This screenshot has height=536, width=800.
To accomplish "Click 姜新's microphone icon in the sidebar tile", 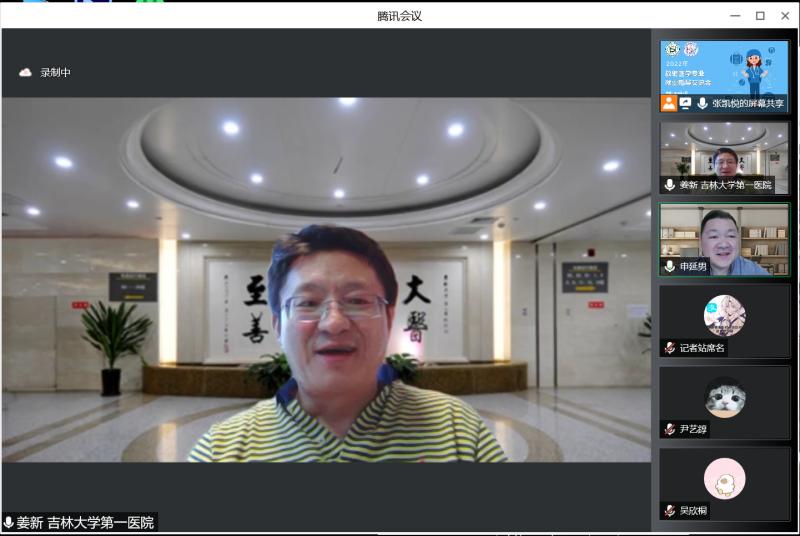I will (x=670, y=185).
